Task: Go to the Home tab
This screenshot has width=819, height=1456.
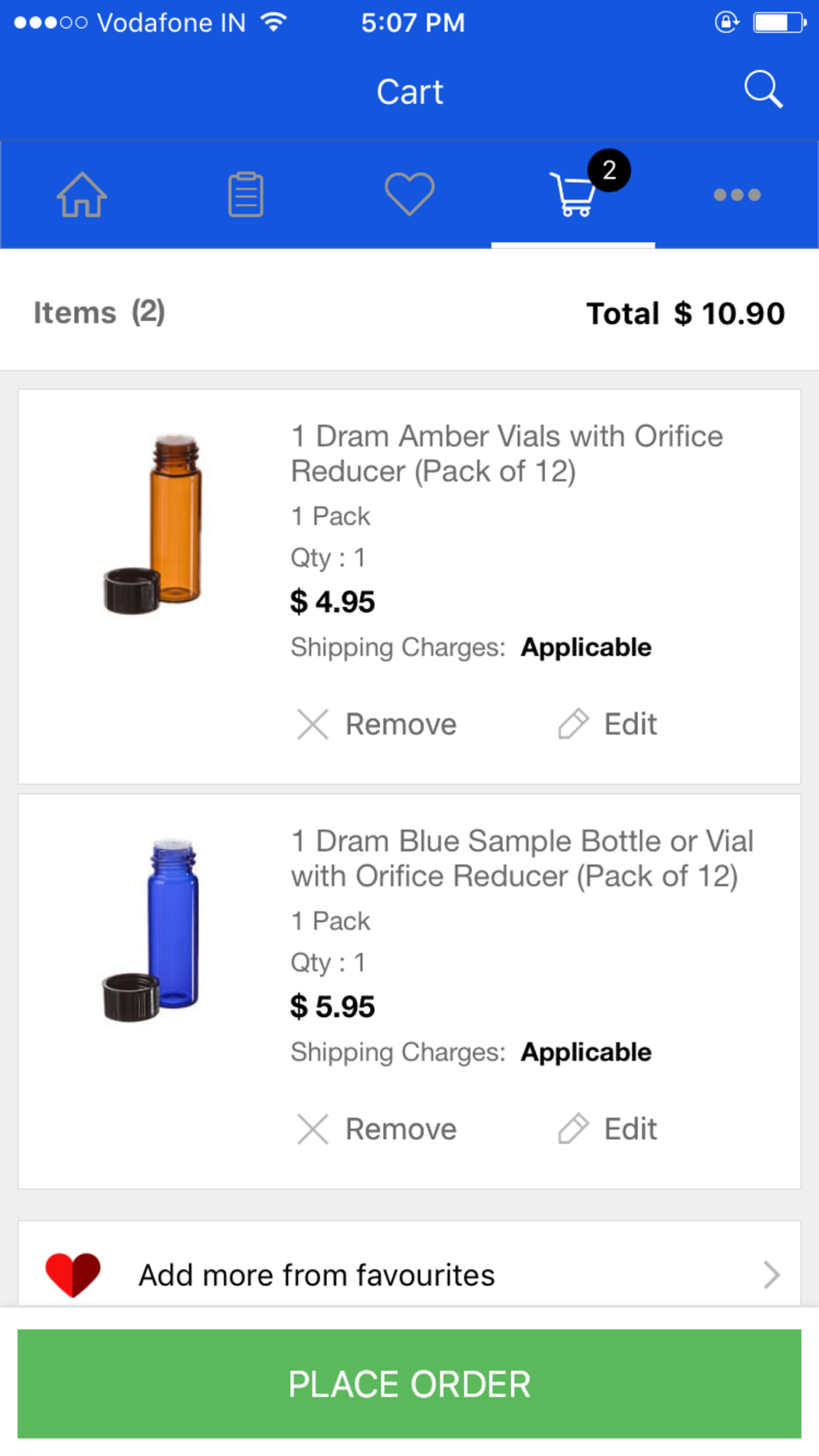Action: [82, 195]
